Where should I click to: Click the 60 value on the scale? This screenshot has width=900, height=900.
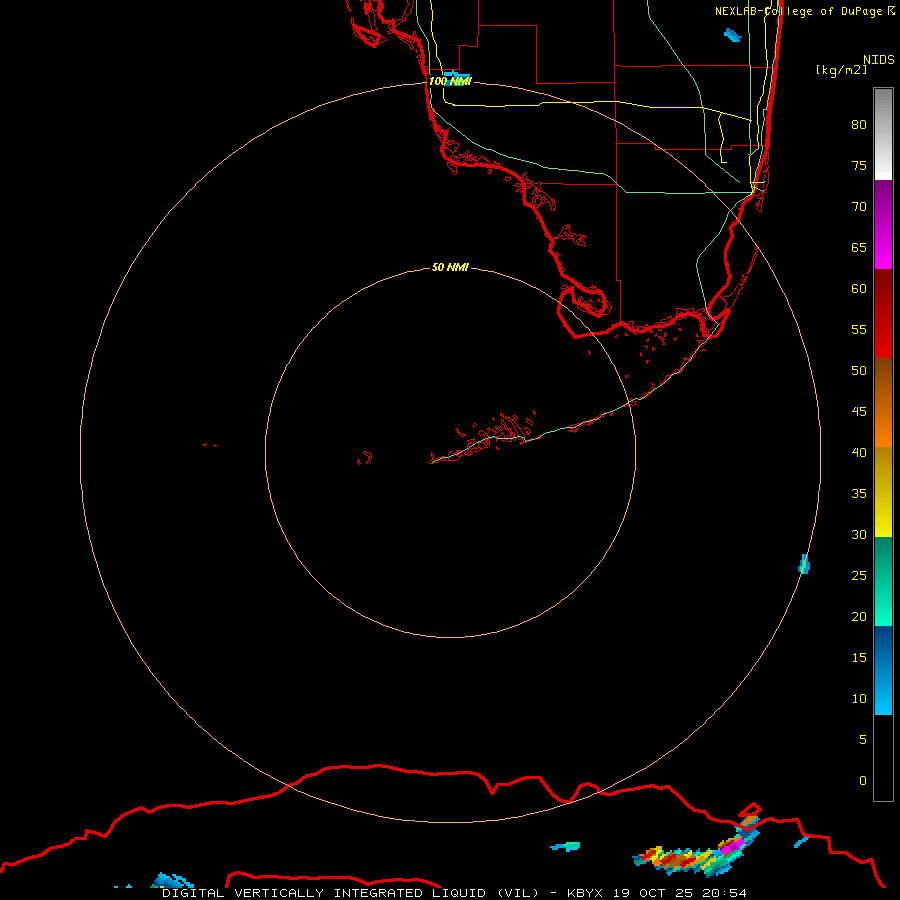tap(859, 289)
